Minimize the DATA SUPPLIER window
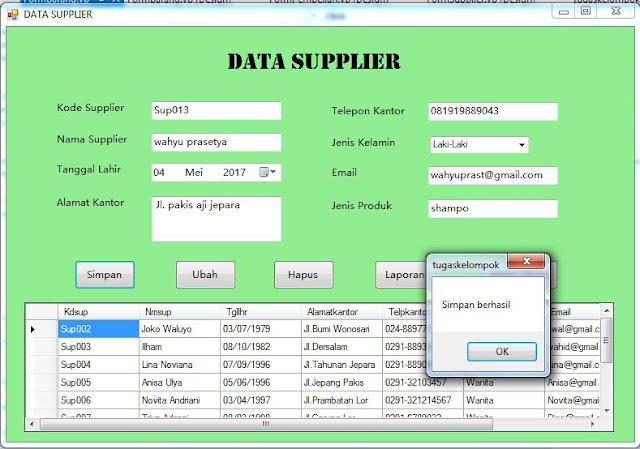This screenshot has width=640, height=449. [x=564, y=11]
